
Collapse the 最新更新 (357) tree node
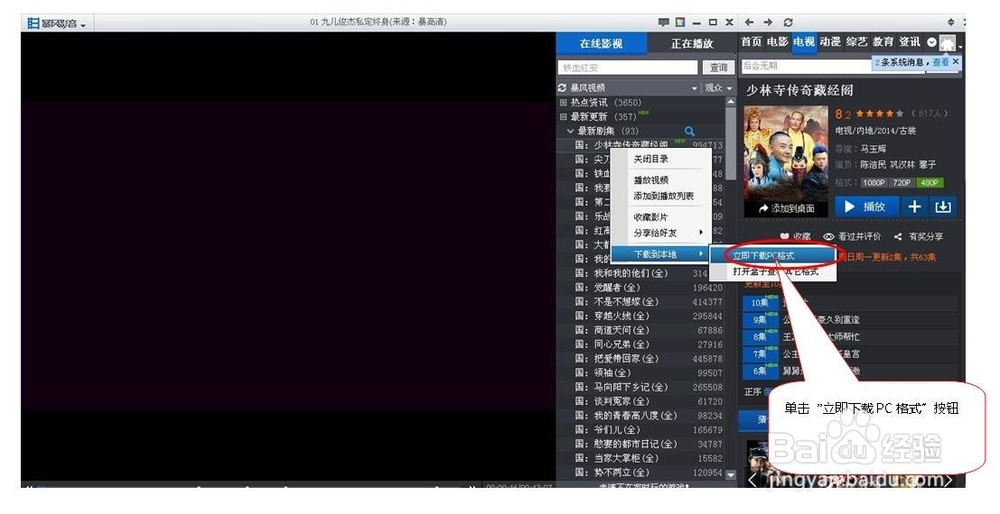(563, 117)
